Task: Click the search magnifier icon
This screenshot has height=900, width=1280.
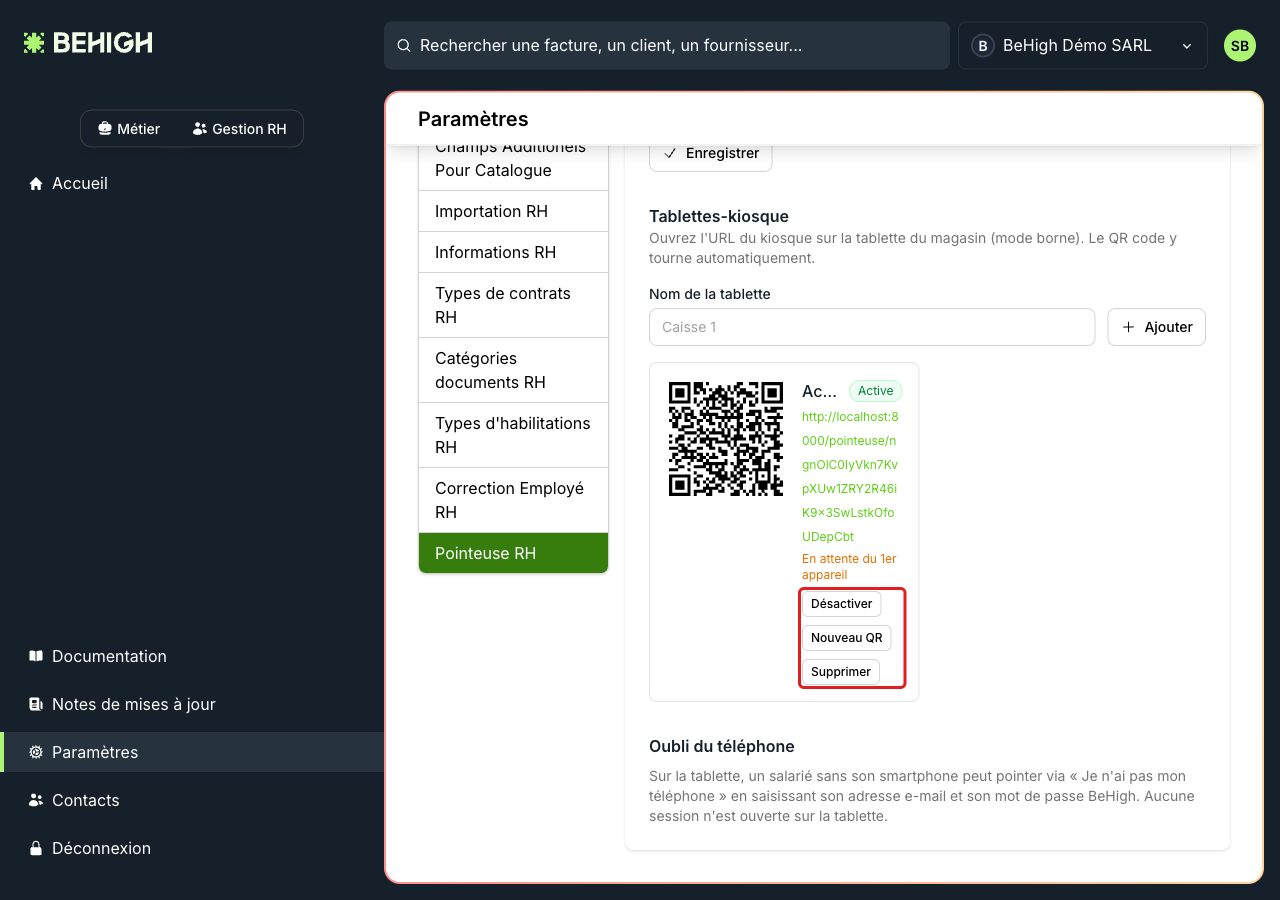Action: [404, 46]
